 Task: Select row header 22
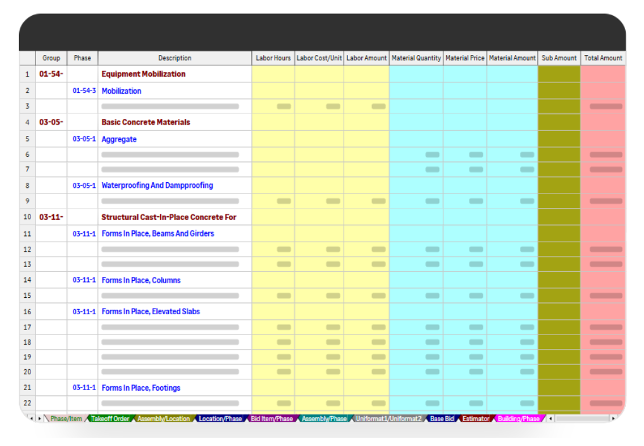(28, 403)
